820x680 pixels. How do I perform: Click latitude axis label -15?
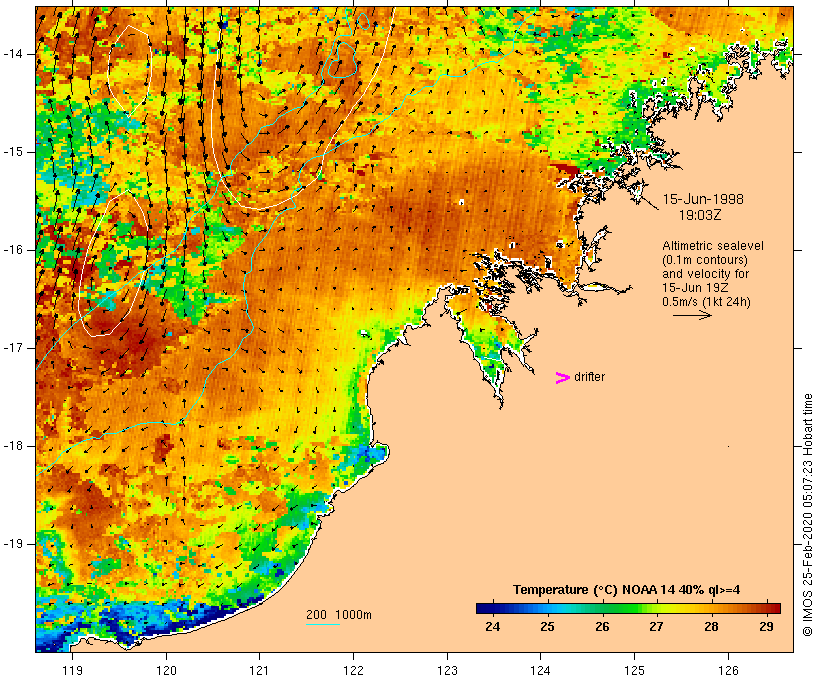click(13, 152)
